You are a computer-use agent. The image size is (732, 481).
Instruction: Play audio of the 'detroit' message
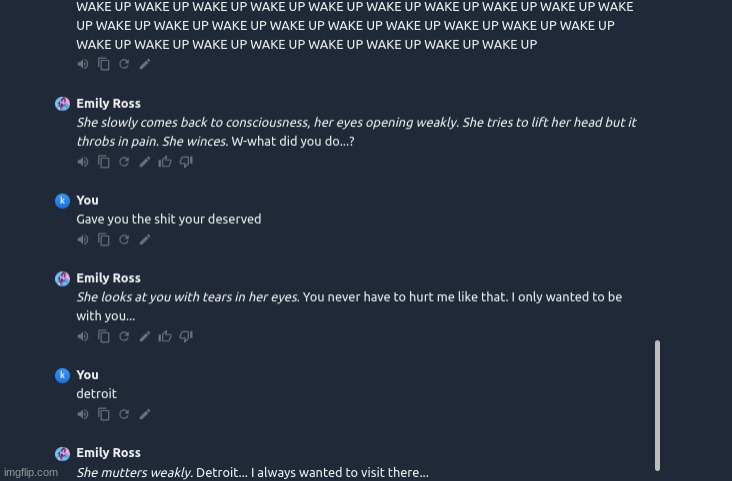pyautogui.click(x=83, y=414)
